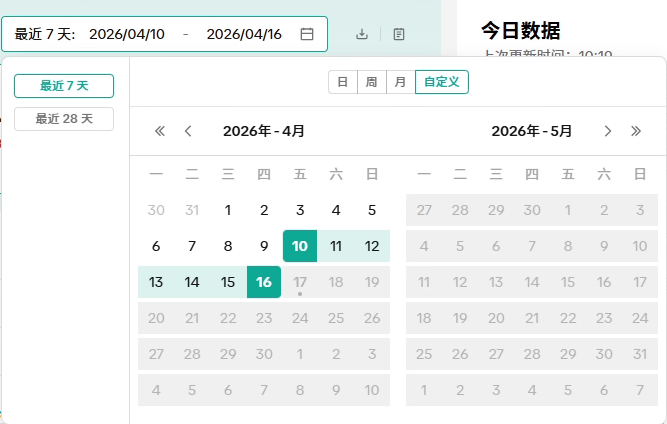Go to previous year with double-left arrow
The image size is (667, 424).
[160, 131]
